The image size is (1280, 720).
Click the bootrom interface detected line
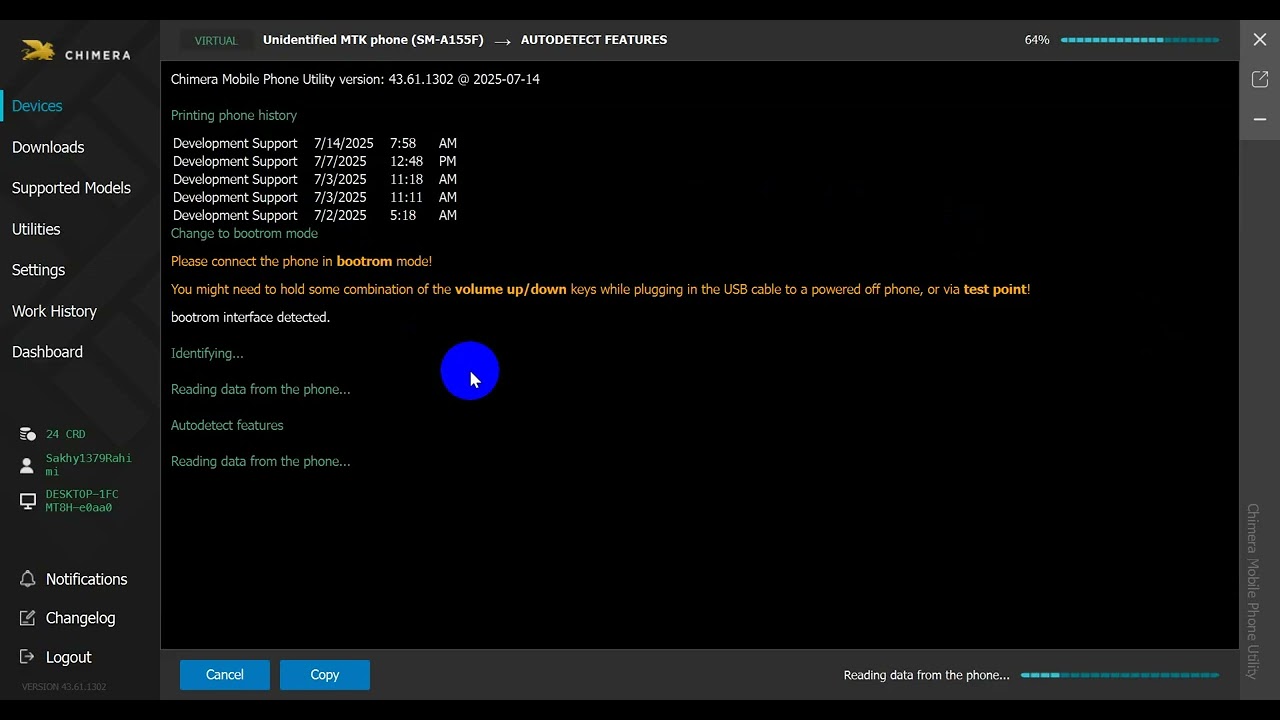(x=250, y=317)
